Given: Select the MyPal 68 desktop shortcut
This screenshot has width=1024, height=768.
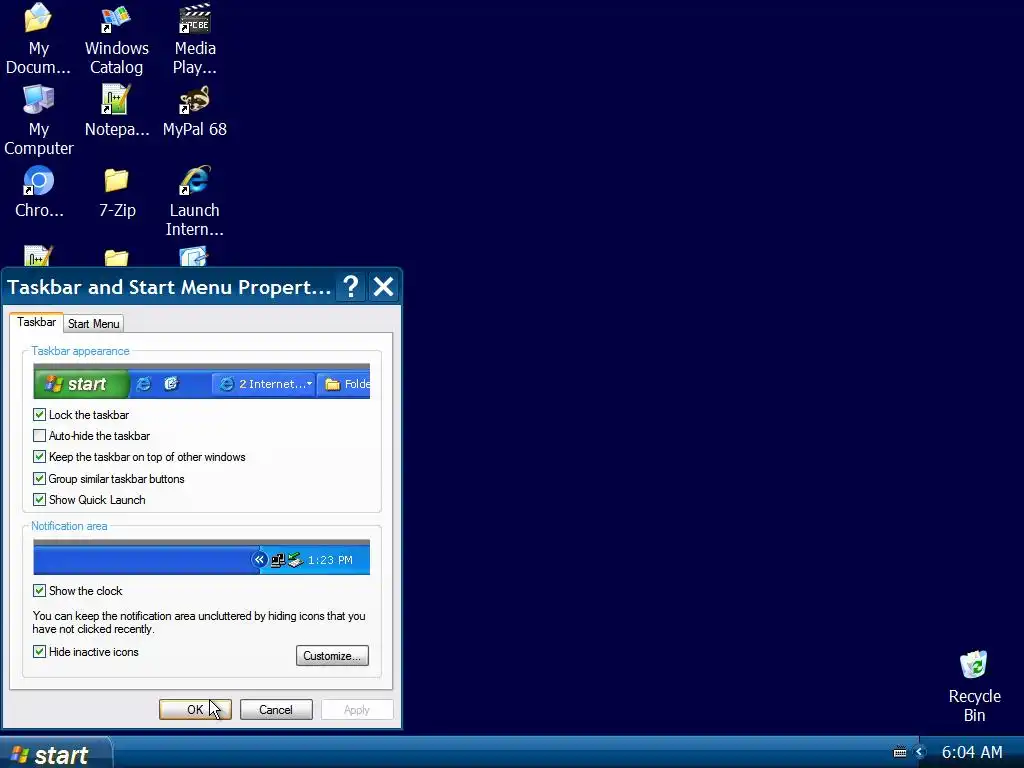Looking at the screenshot, I should tap(195, 111).
